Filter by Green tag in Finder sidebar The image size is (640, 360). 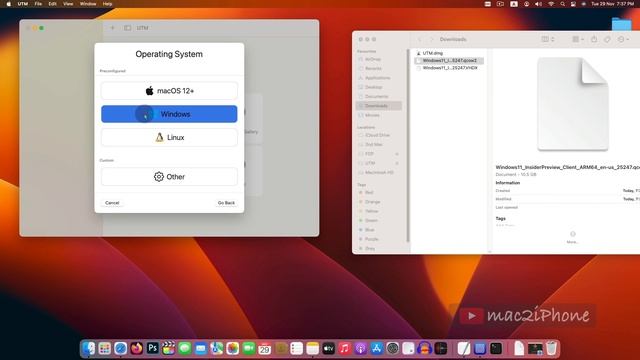(371, 220)
